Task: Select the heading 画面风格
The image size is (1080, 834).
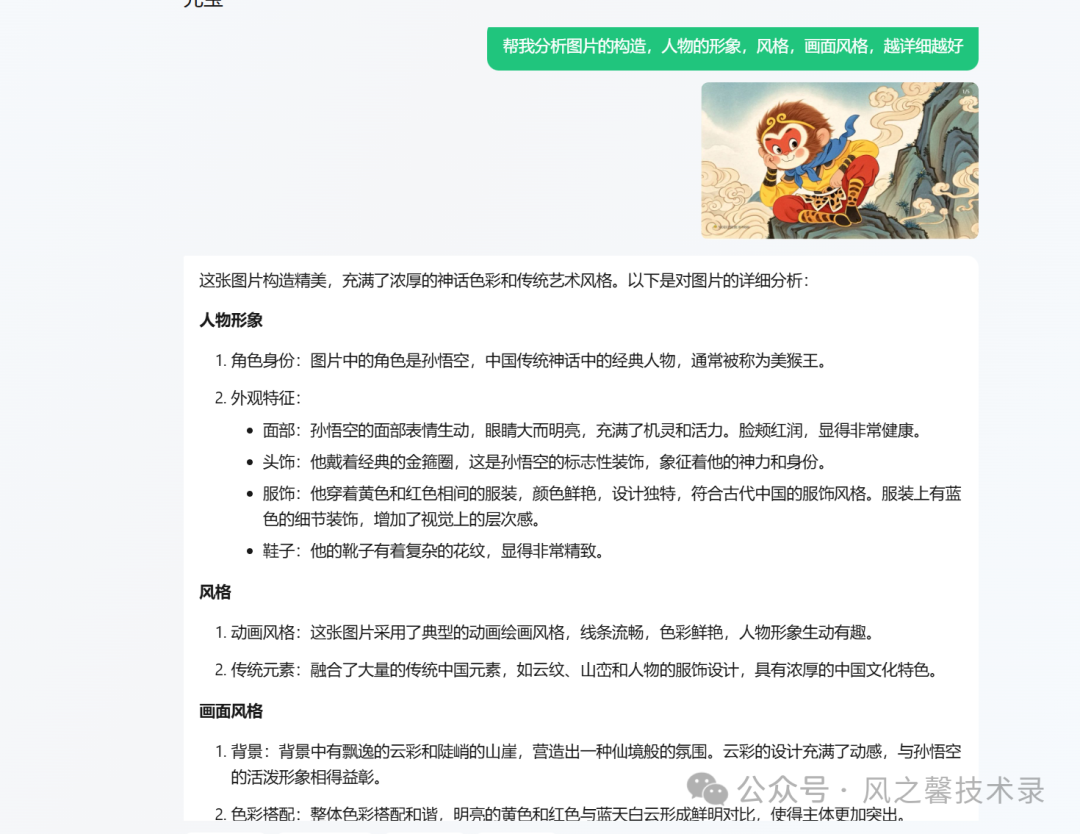Action: 231,711
